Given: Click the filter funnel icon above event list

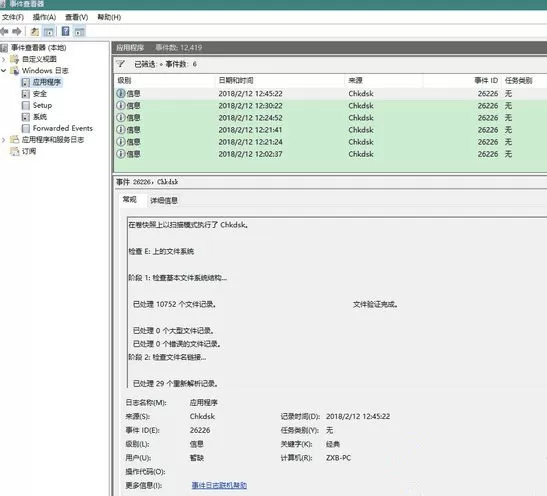Looking at the screenshot, I should coord(121,64).
